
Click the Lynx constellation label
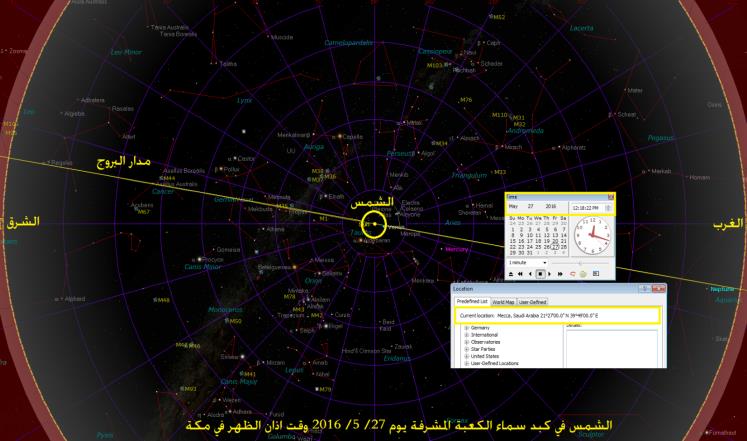click(244, 100)
